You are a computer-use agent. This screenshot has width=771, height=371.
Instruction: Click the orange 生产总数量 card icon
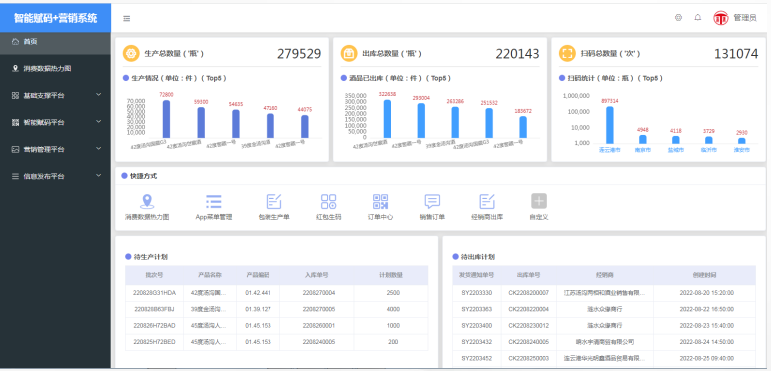[131, 54]
